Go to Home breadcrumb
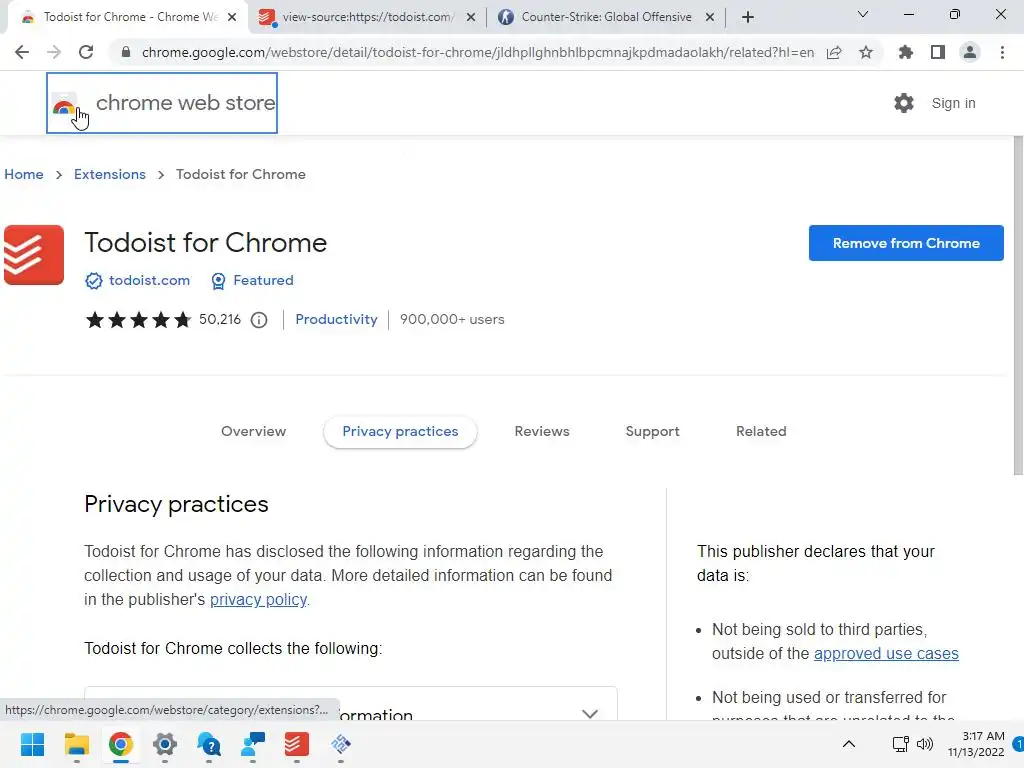The image size is (1024, 768). pyautogui.click(x=24, y=174)
